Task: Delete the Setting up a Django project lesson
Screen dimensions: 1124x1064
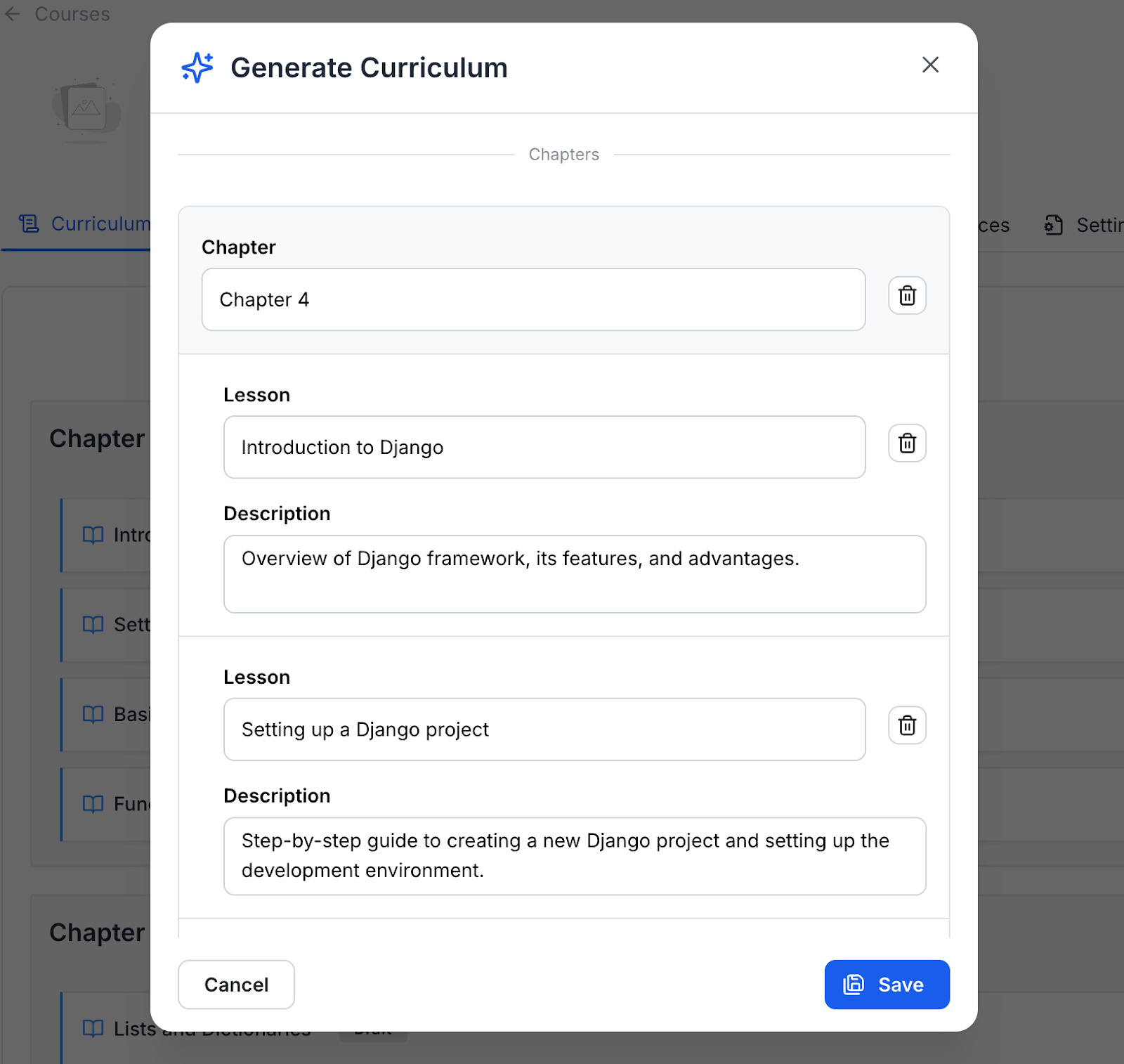Action: pos(907,725)
